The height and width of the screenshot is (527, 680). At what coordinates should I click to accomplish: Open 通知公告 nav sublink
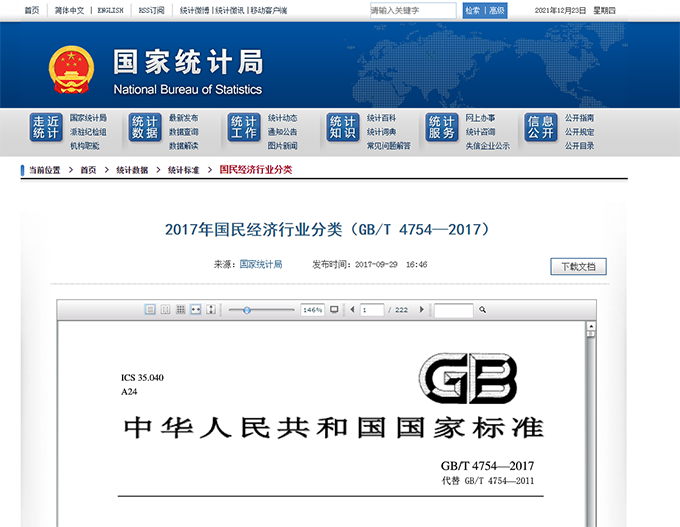282,132
